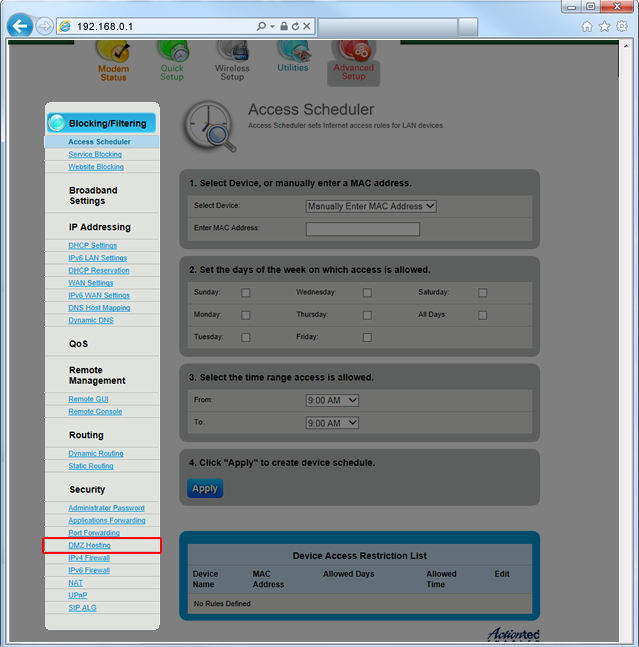The image size is (639, 647).
Task: Open the From time dropdown
Action: point(332,400)
